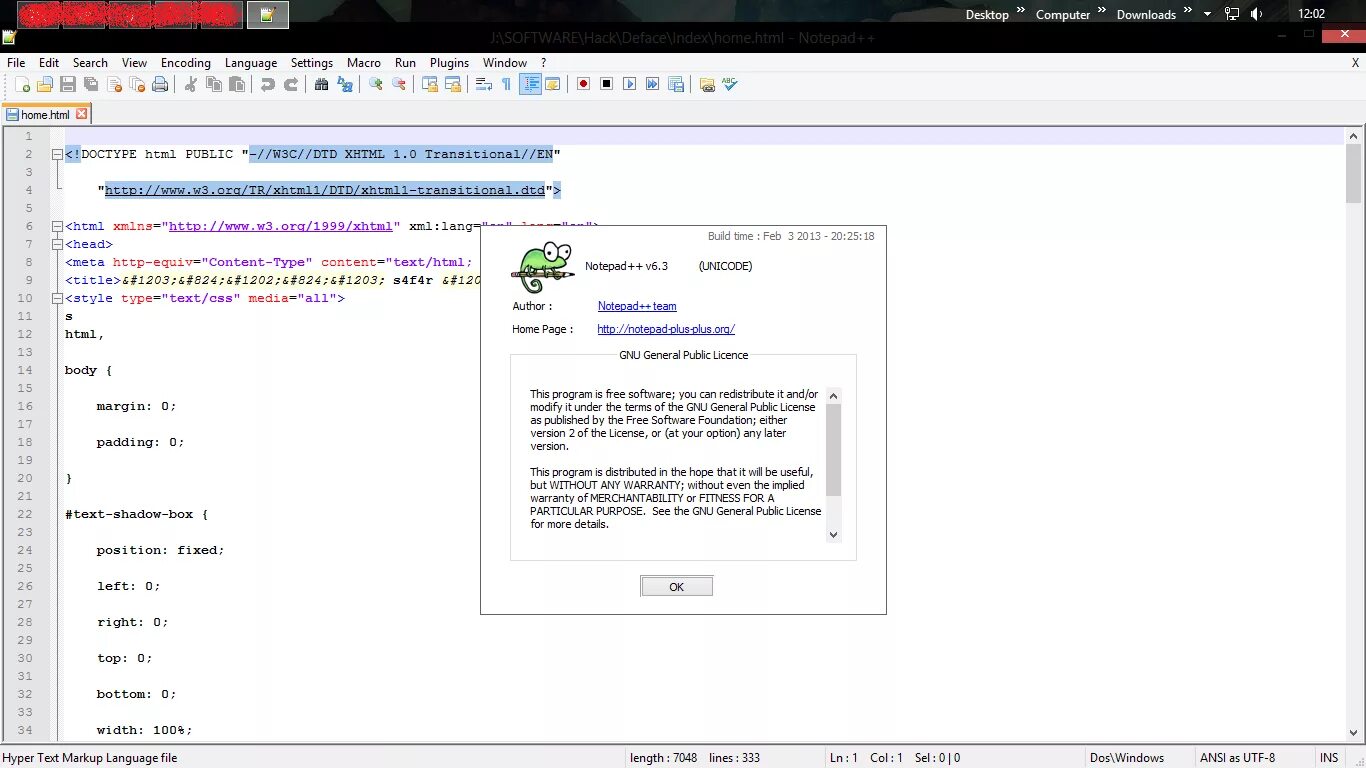Play back the recorded macro

tap(629, 84)
